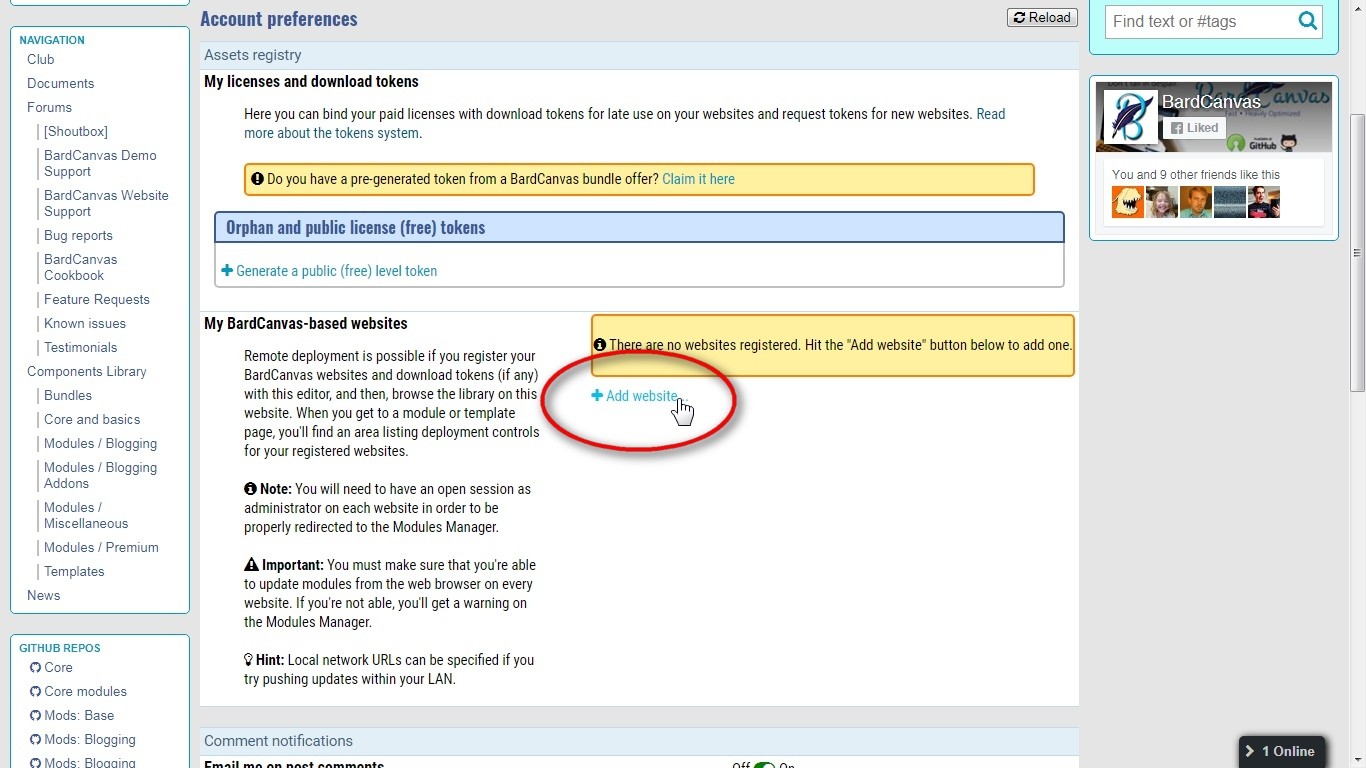Toggle Email me on post comments switch

coord(764,765)
